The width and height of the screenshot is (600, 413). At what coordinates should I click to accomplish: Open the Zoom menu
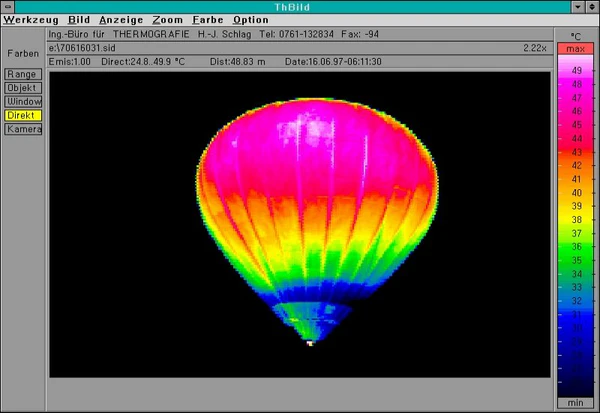click(x=168, y=20)
